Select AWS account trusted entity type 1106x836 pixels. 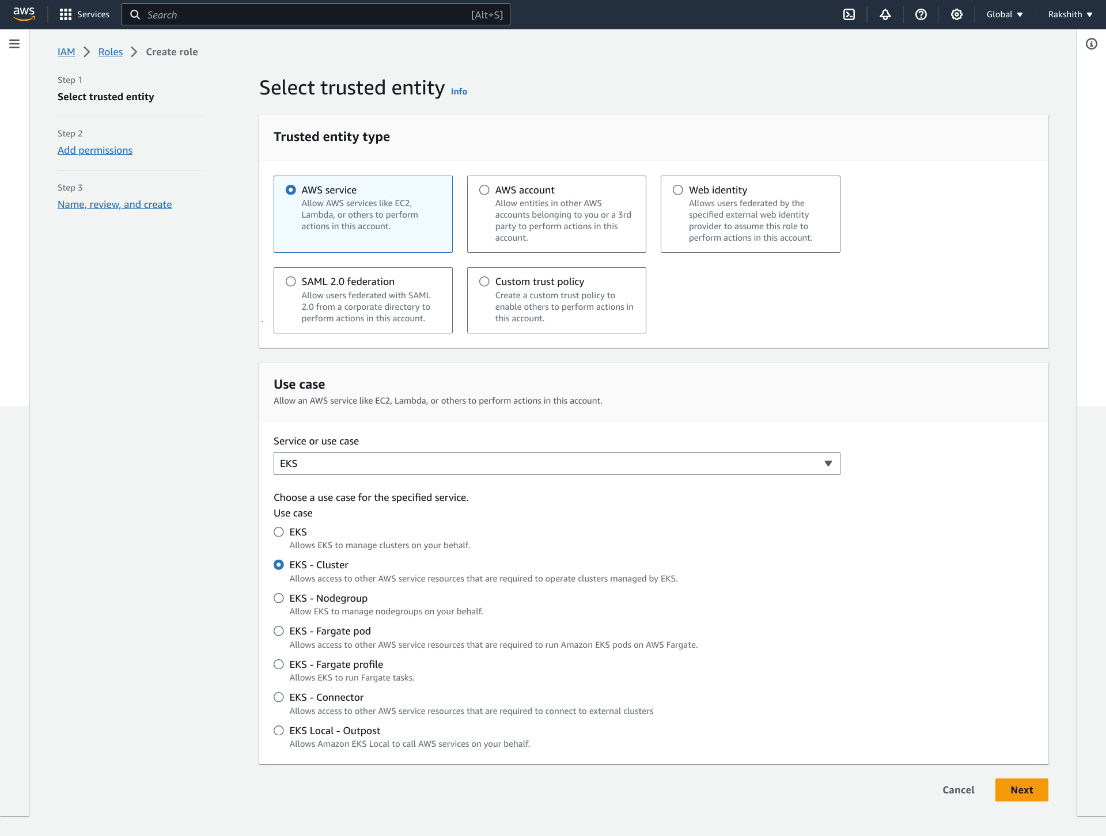[484, 190]
